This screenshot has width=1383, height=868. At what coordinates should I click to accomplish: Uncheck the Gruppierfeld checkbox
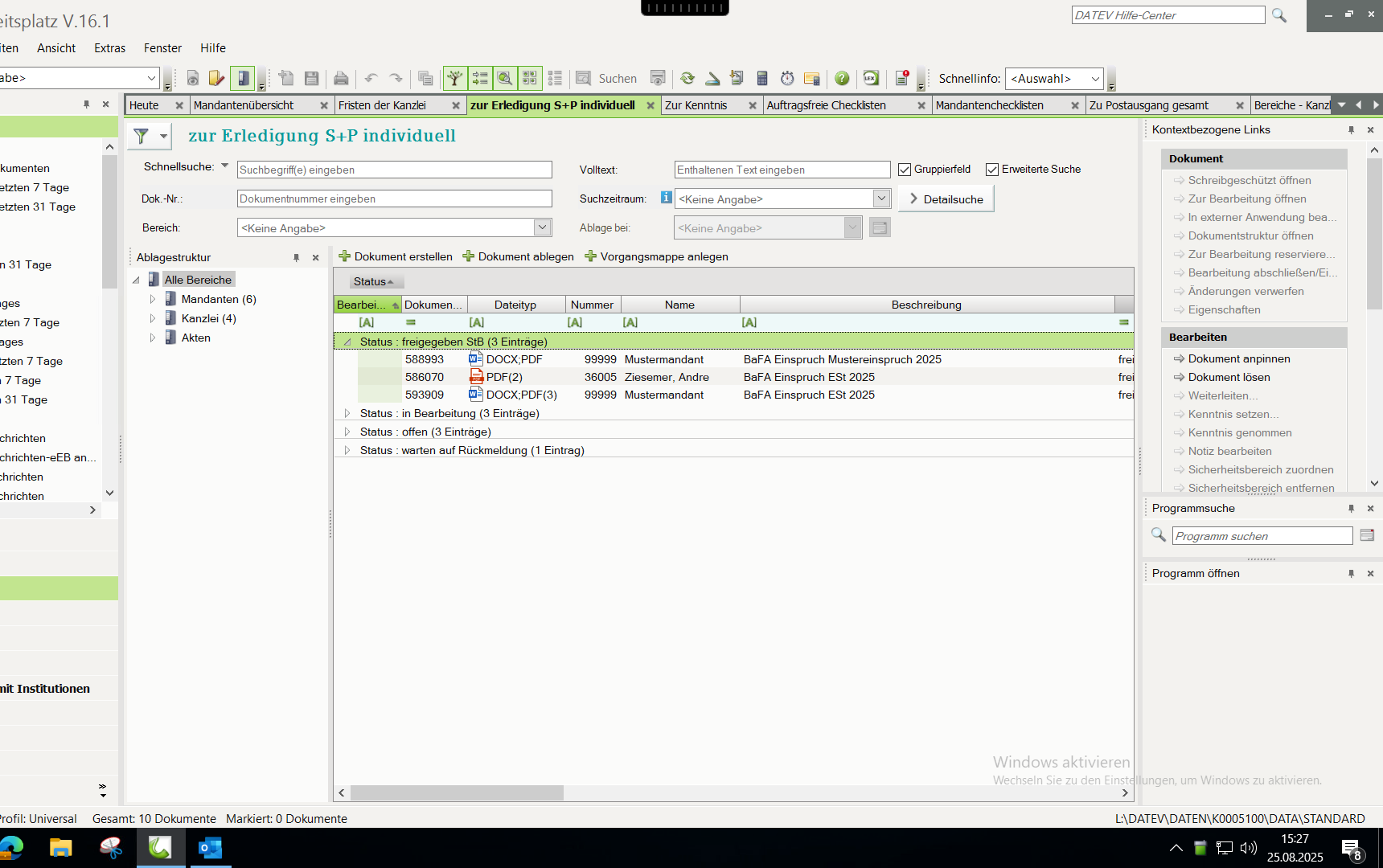[x=905, y=170]
